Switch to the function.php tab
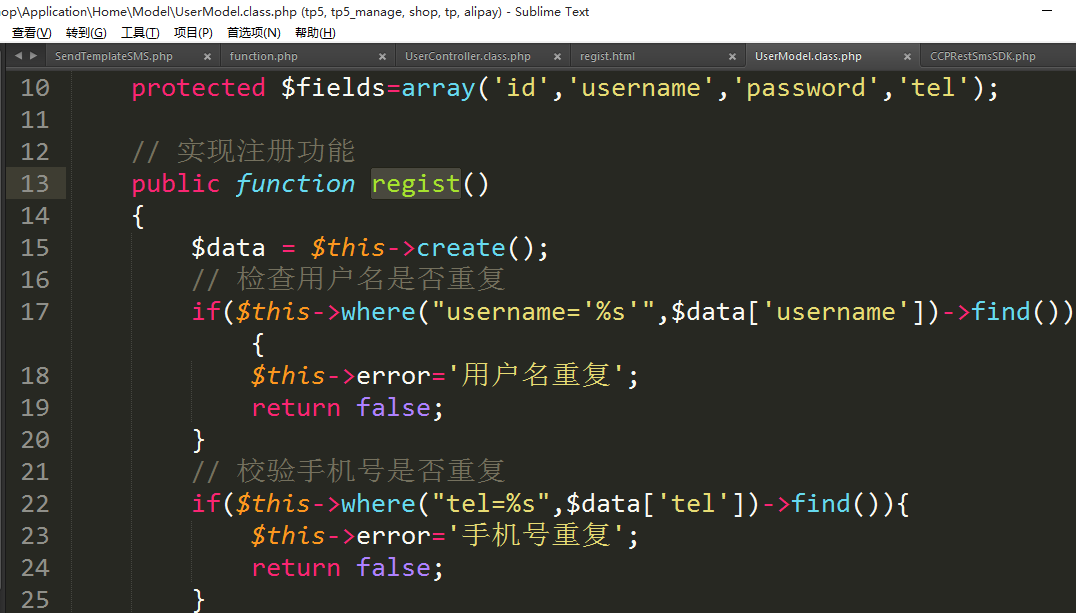Screen dimensions: 1076x613 (264, 57)
